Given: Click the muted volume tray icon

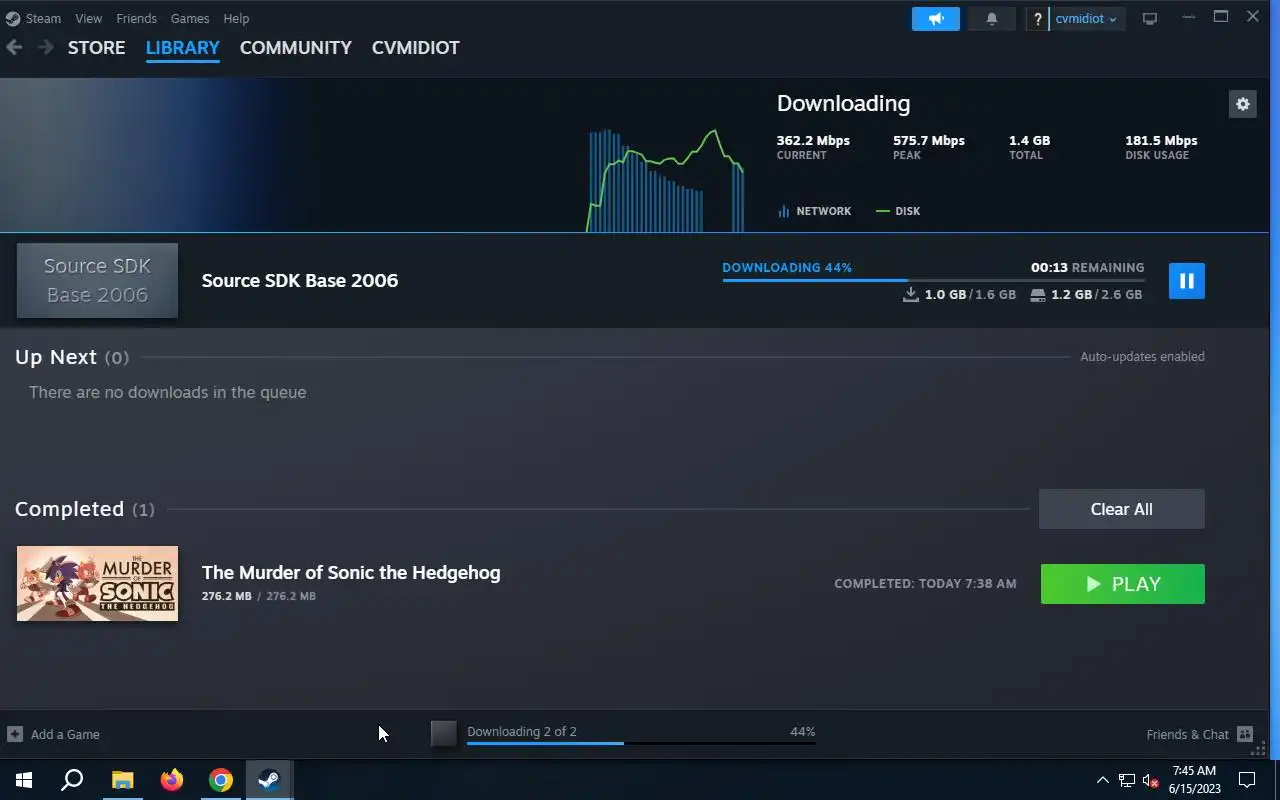Looking at the screenshot, I should 1150,780.
